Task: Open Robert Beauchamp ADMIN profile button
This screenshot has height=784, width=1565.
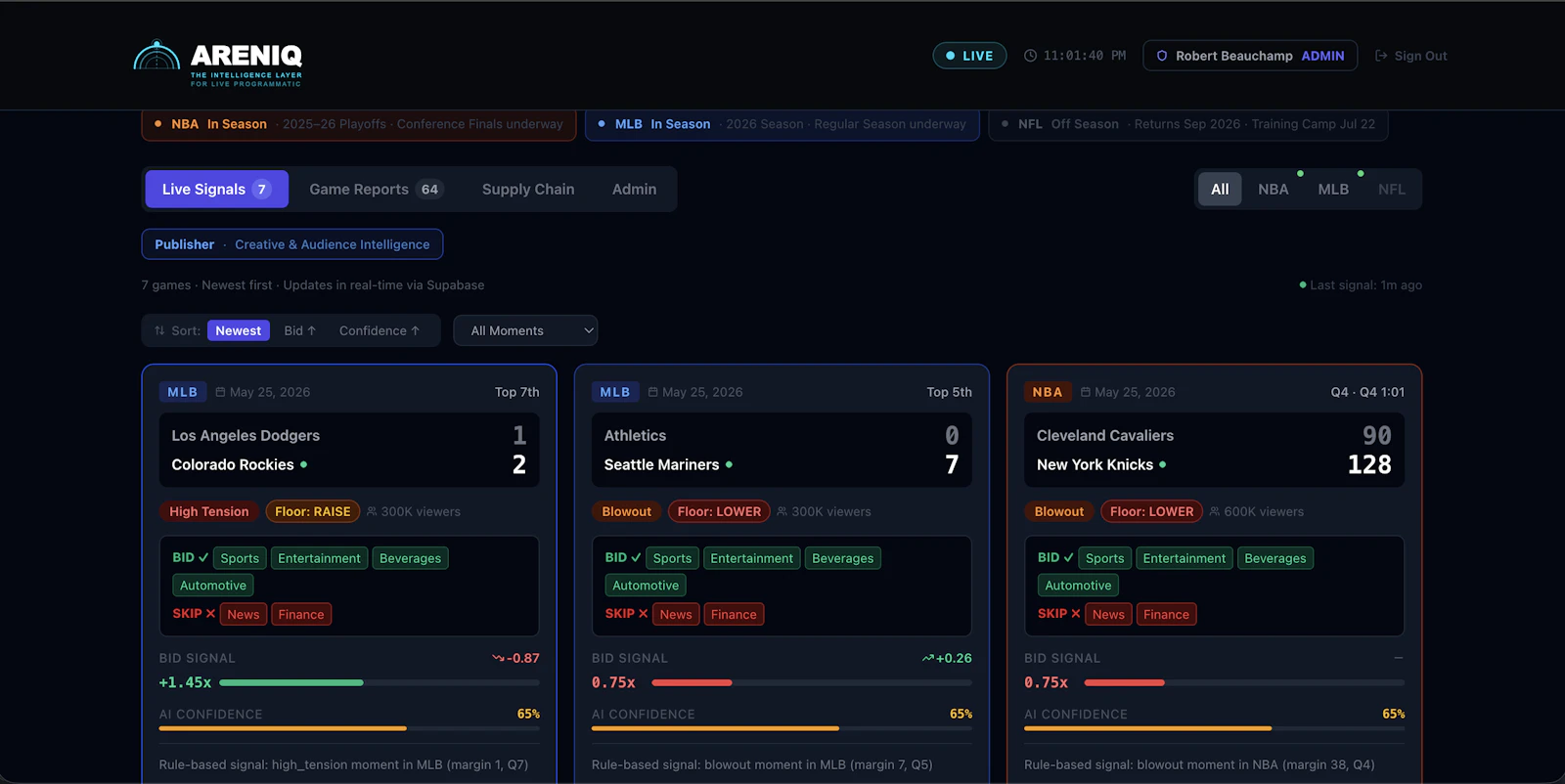Action: (x=1250, y=56)
